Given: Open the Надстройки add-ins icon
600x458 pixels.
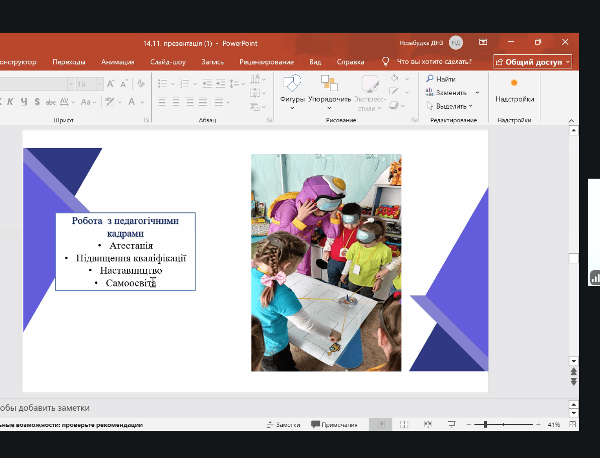Looking at the screenshot, I should coord(514,84).
